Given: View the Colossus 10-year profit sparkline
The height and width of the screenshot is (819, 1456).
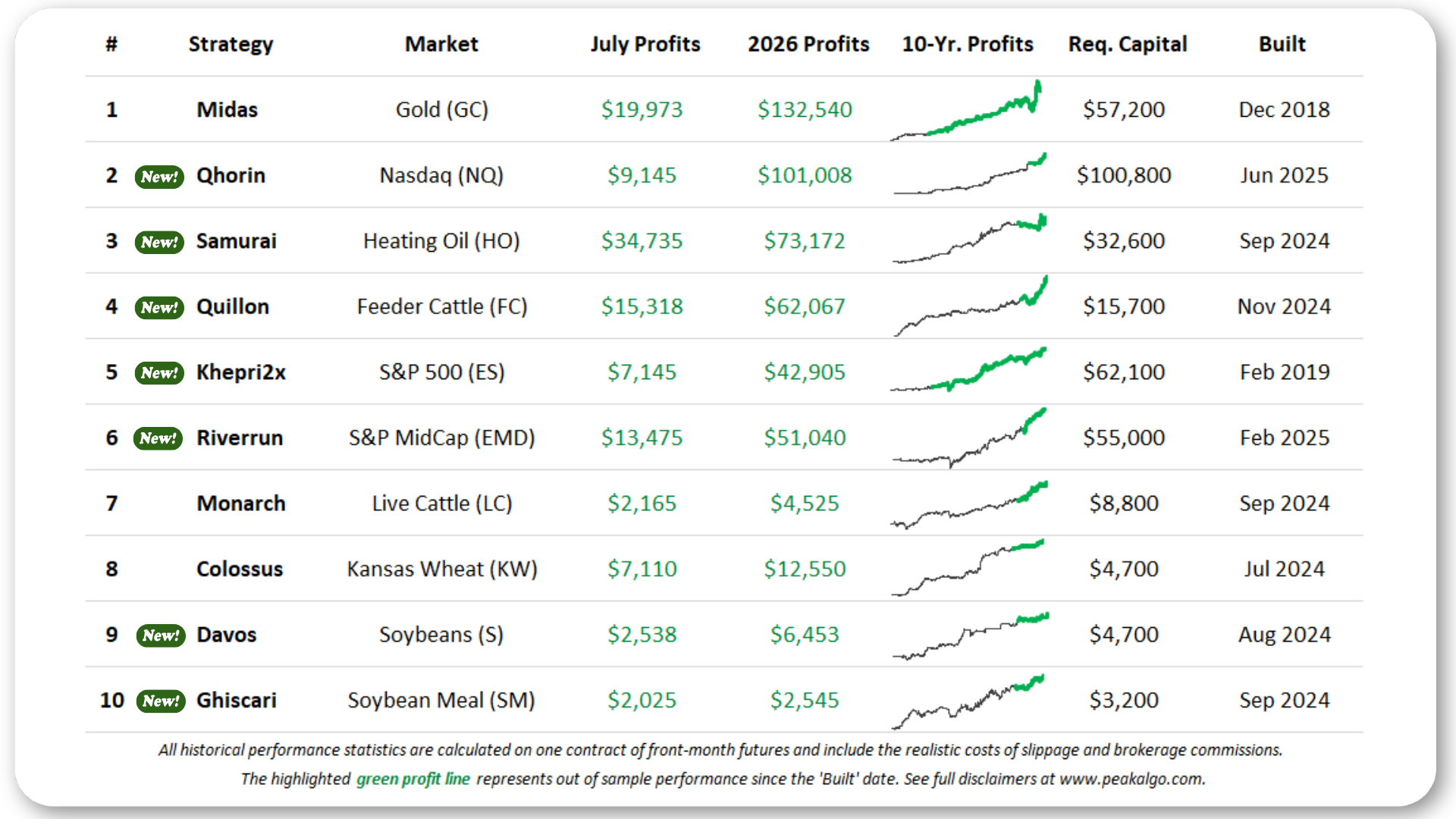Looking at the screenshot, I should pos(968,568).
